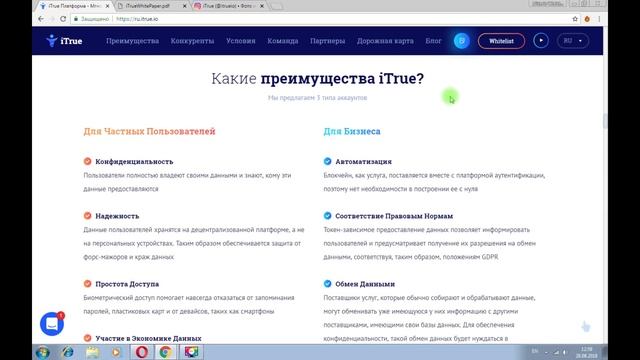This screenshot has height=360, width=640.
Task: Open the Дорожная карта nav item
Action: click(x=385, y=41)
